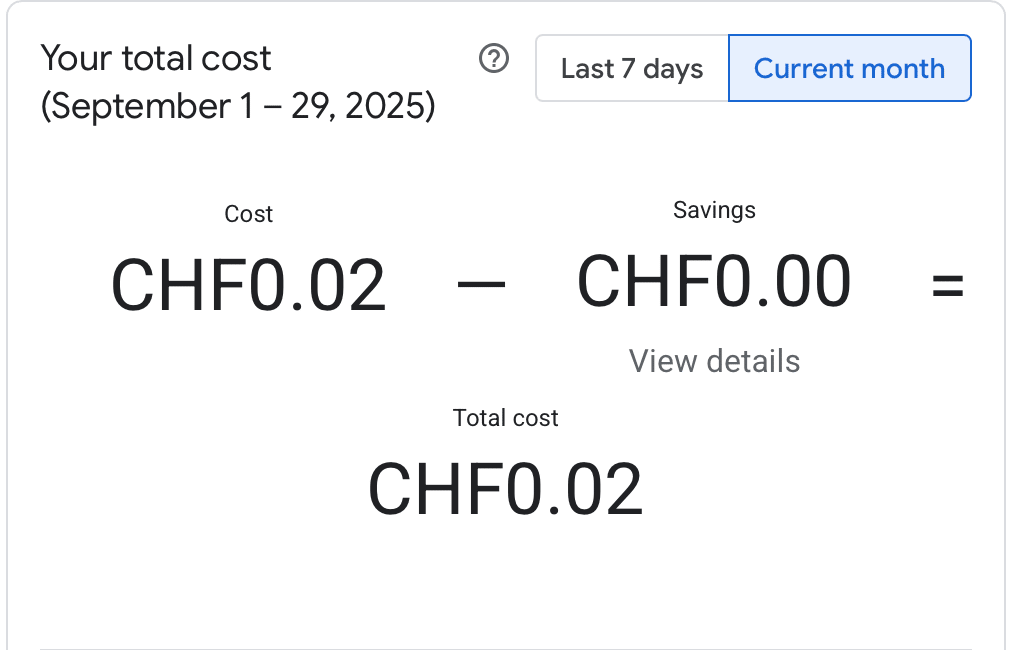Viewport: 1020px width, 650px height.
Task: Select the Current month range
Action: tap(849, 69)
